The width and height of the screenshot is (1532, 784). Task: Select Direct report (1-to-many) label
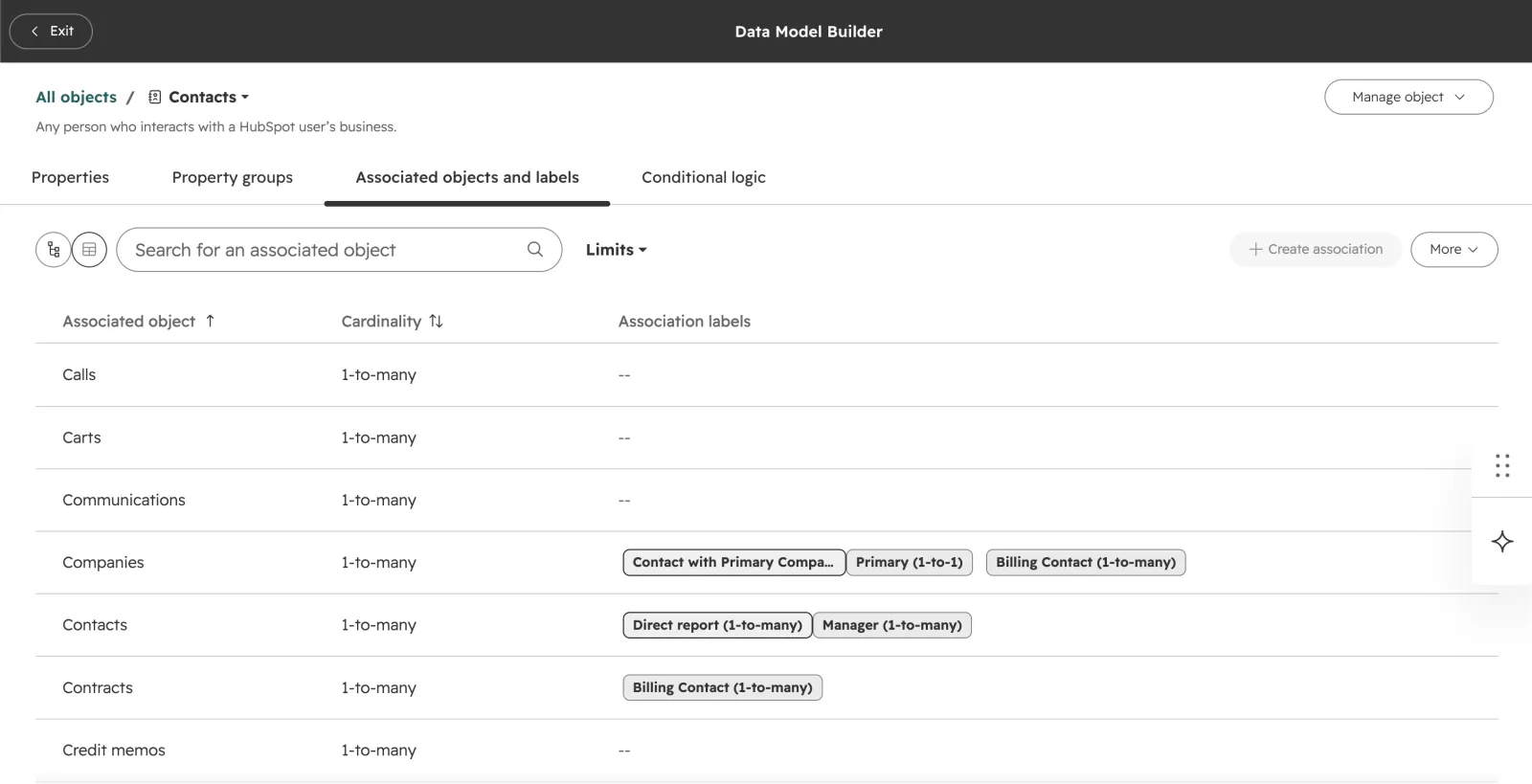click(717, 625)
